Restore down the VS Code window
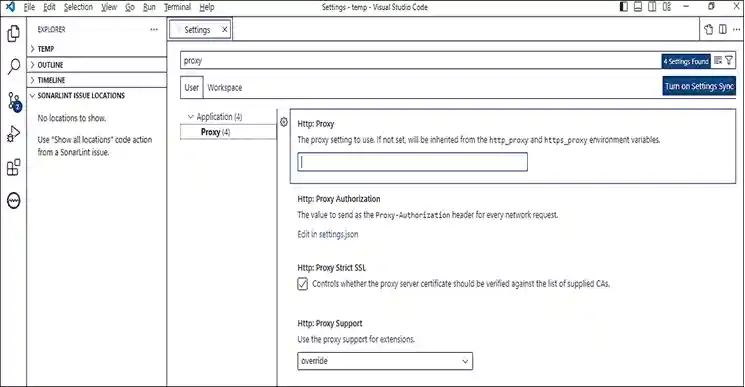745x387 pixels. 711,7
